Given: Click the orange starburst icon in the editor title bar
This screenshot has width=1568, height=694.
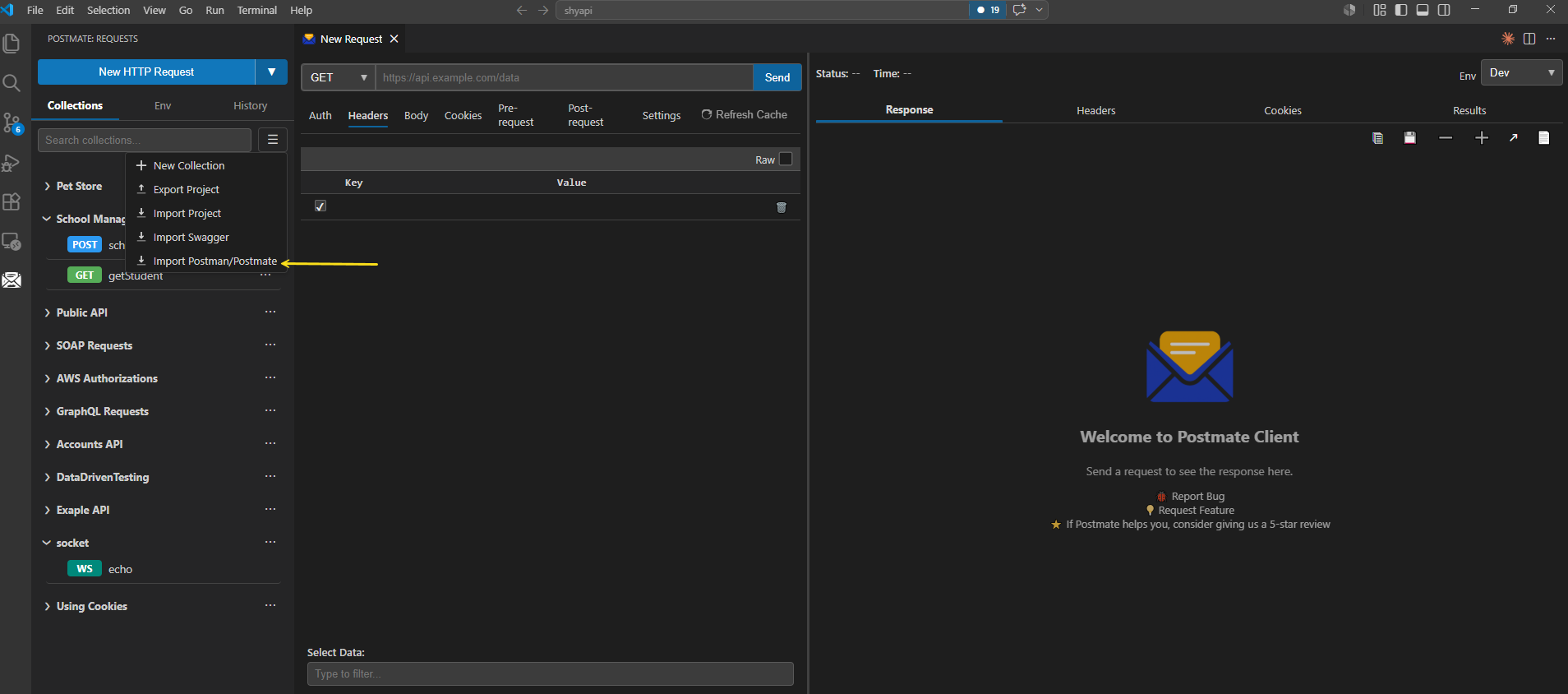Looking at the screenshot, I should (x=1508, y=39).
